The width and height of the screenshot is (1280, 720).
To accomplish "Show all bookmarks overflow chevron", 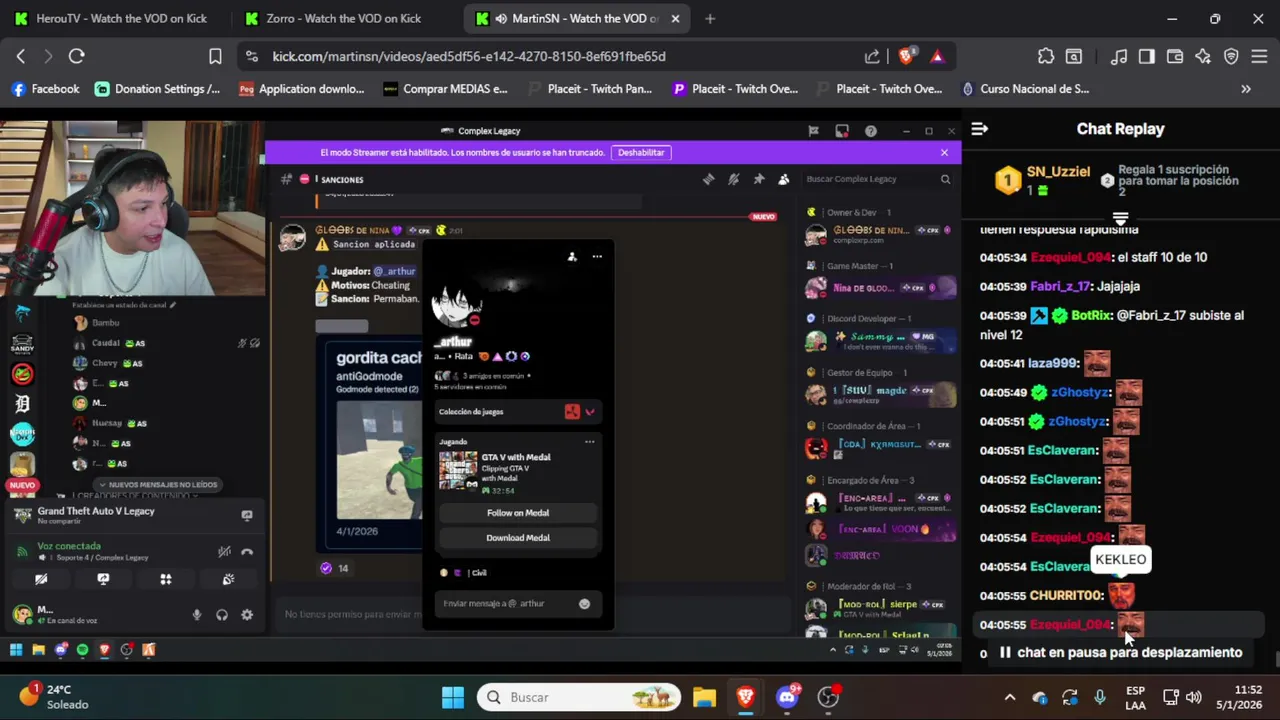I will pyautogui.click(x=1246, y=89).
